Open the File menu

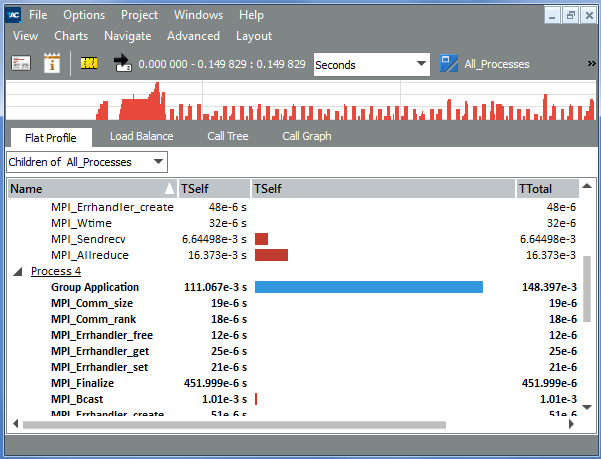point(38,15)
